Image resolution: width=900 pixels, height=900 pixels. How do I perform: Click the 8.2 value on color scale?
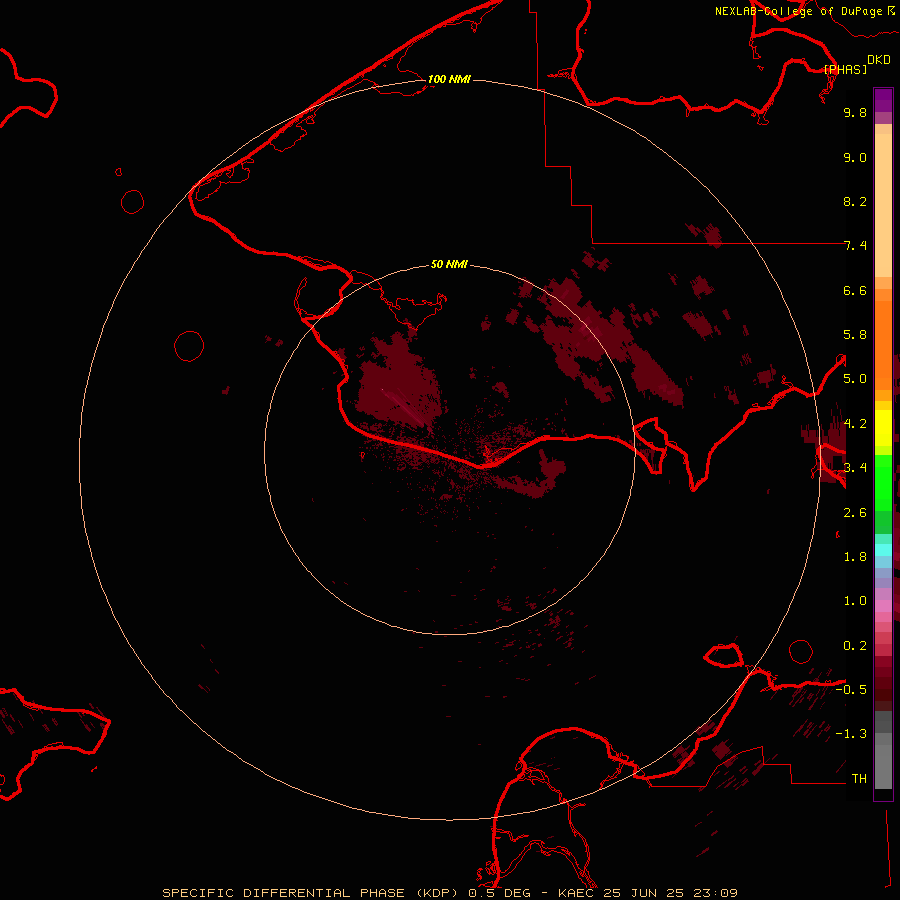point(855,201)
